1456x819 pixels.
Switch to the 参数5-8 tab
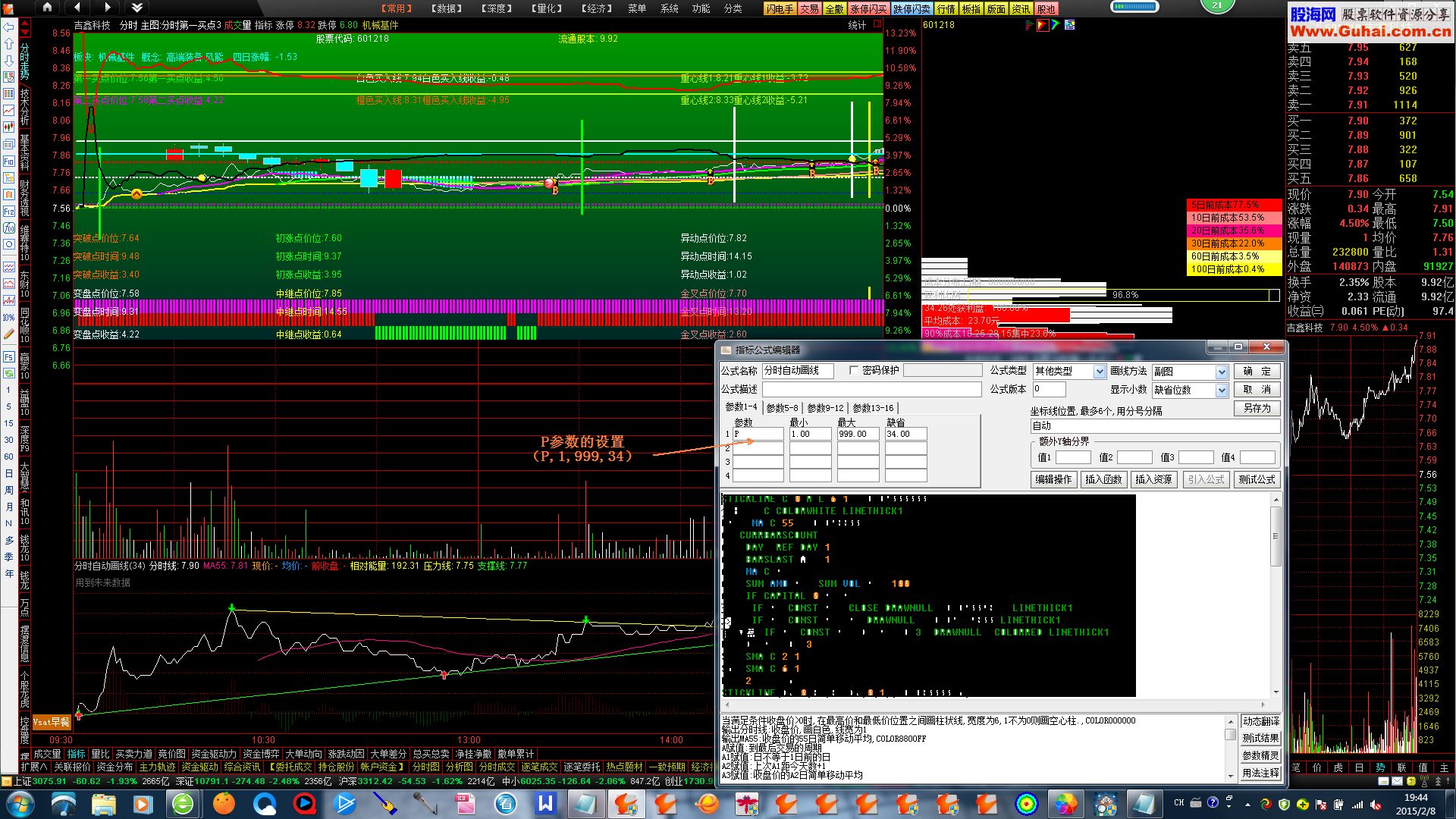pyautogui.click(x=782, y=408)
